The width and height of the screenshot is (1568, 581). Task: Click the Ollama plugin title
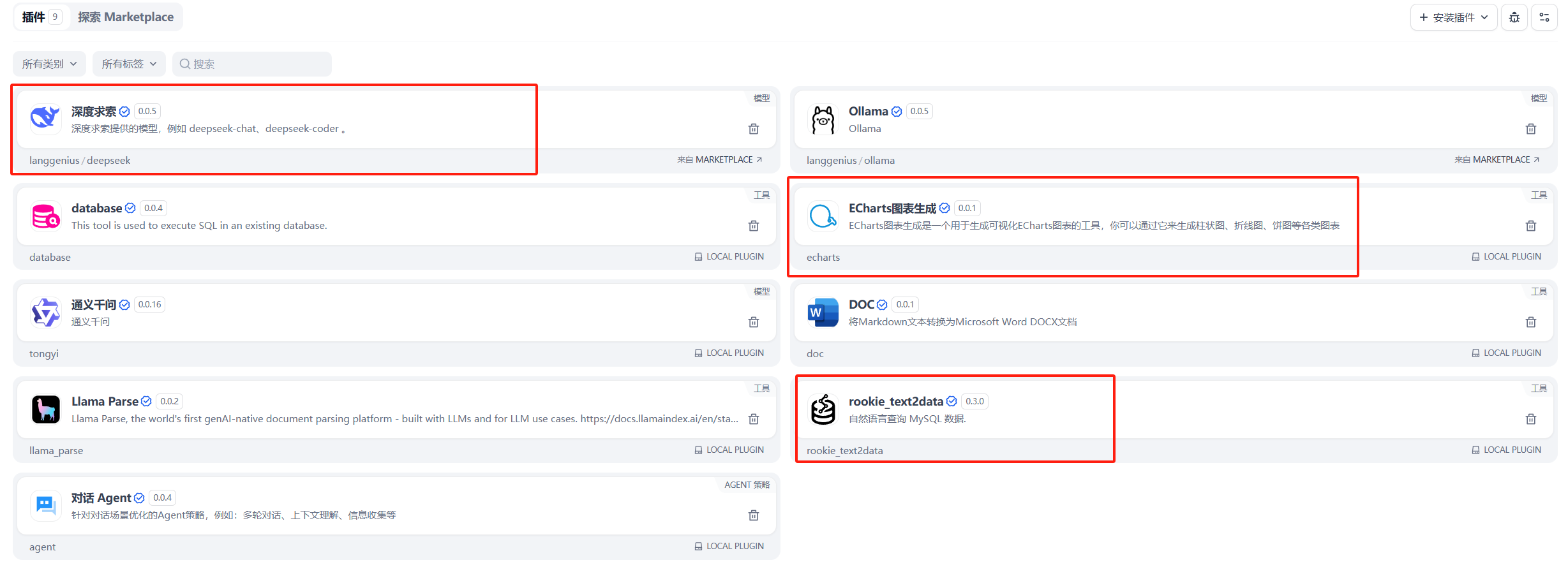point(869,112)
